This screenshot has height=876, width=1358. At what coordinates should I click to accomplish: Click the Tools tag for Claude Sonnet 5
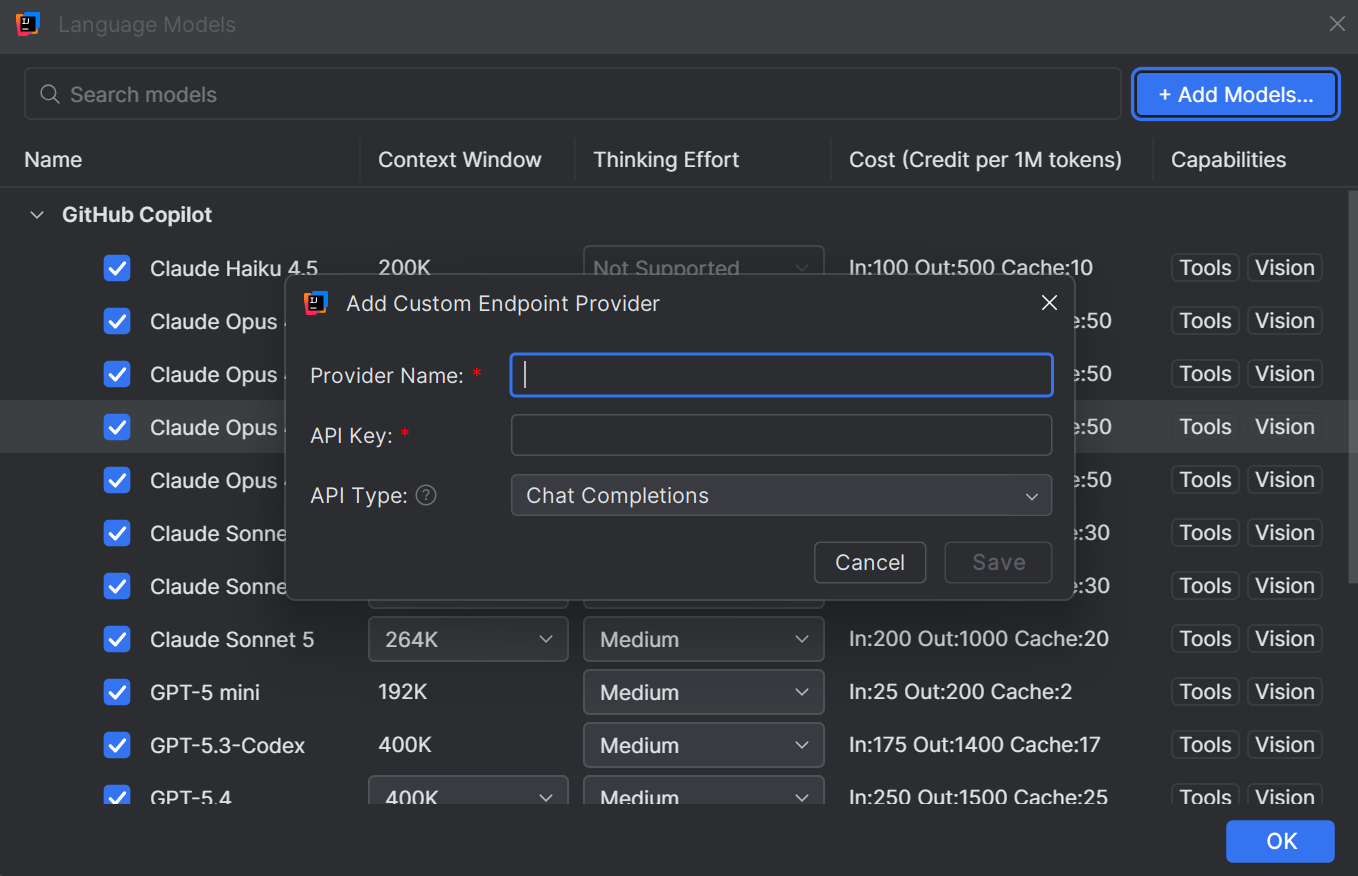pos(1205,639)
